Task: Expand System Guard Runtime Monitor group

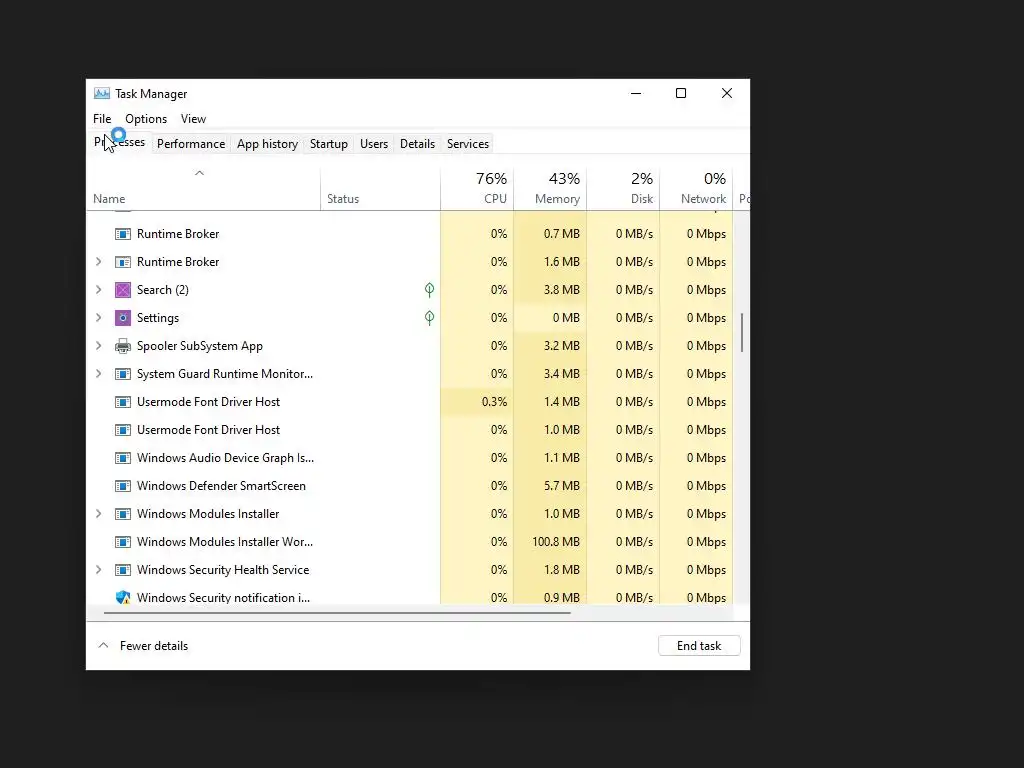Action: click(x=99, y=374)
